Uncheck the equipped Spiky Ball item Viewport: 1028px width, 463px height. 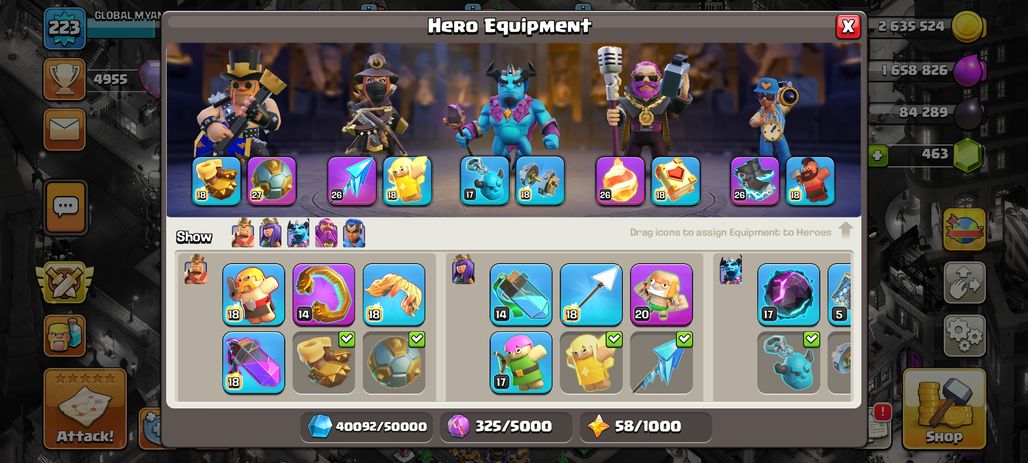tap(393, 363)
